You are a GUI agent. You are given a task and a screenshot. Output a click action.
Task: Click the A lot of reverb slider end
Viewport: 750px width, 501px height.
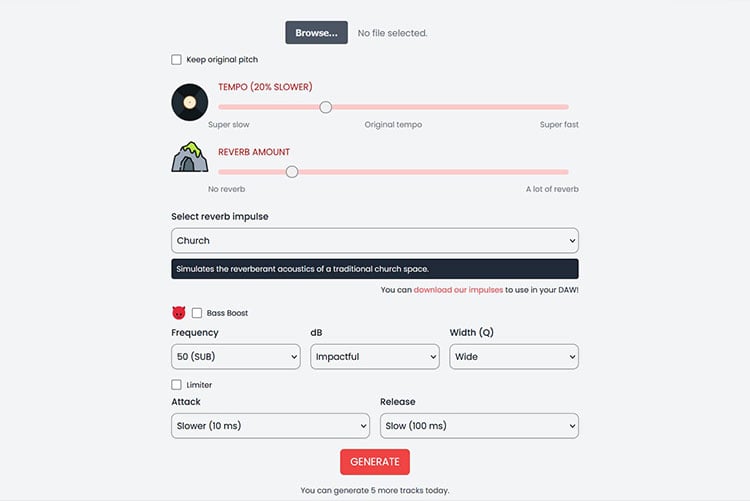click(567, 172)
